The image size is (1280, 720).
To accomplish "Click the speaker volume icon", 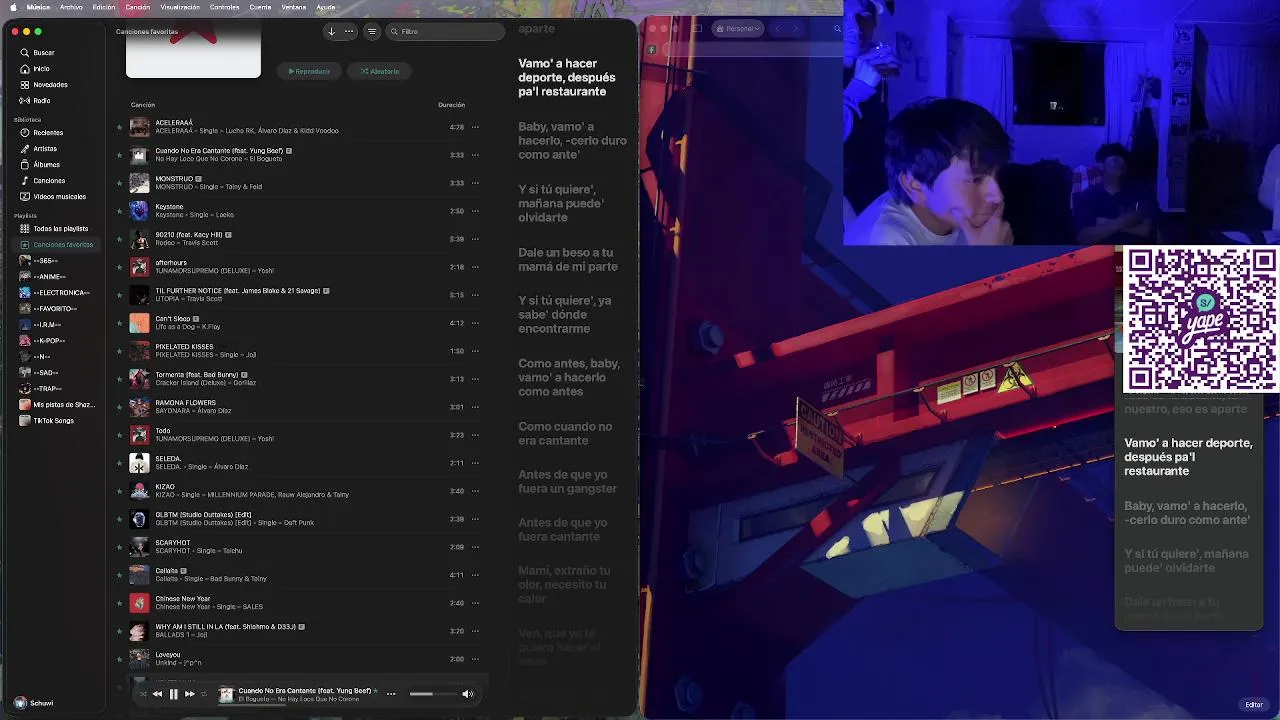I will 467,694.
